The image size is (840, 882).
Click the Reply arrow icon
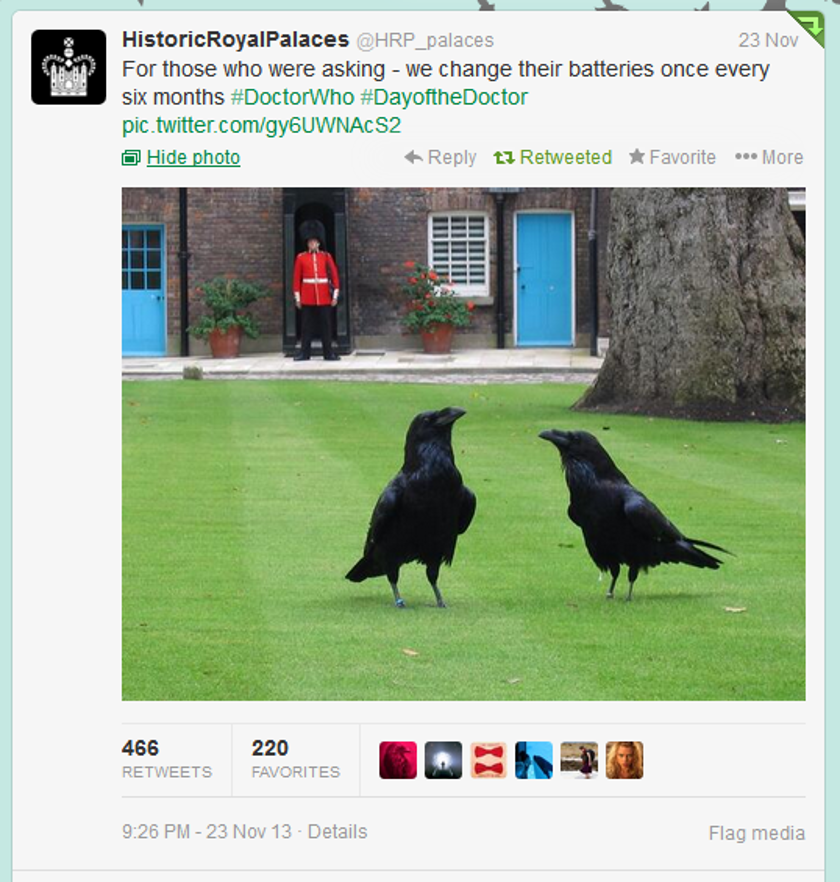click(x=414, y=157)
